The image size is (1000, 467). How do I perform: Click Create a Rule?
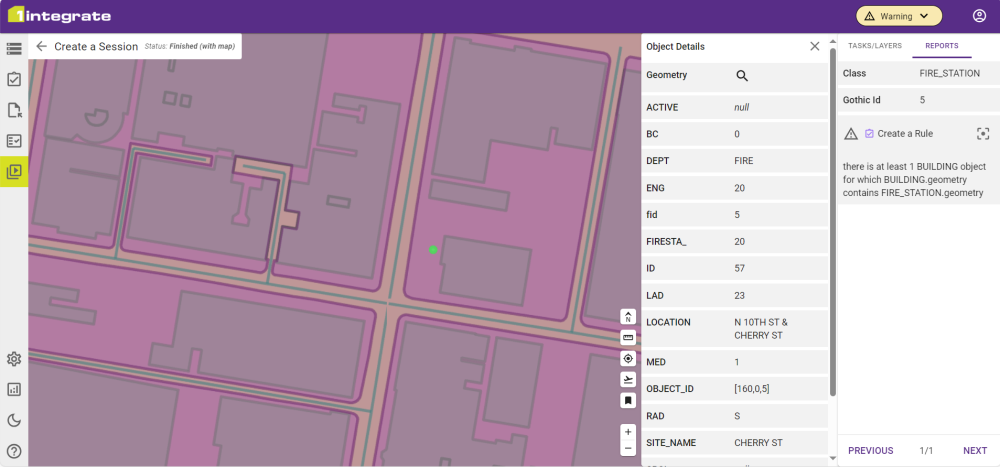[x=899, y=134]
